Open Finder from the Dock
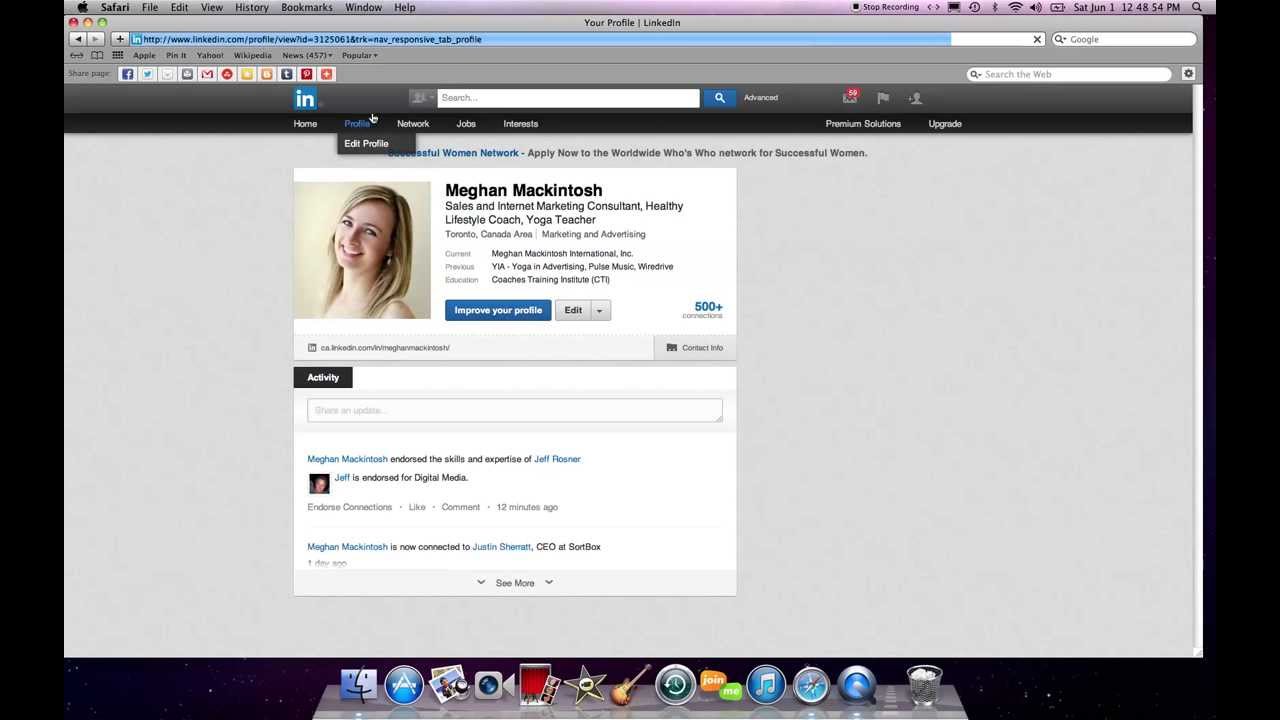This screenshot has width=1280, height=720. [359, 685]
